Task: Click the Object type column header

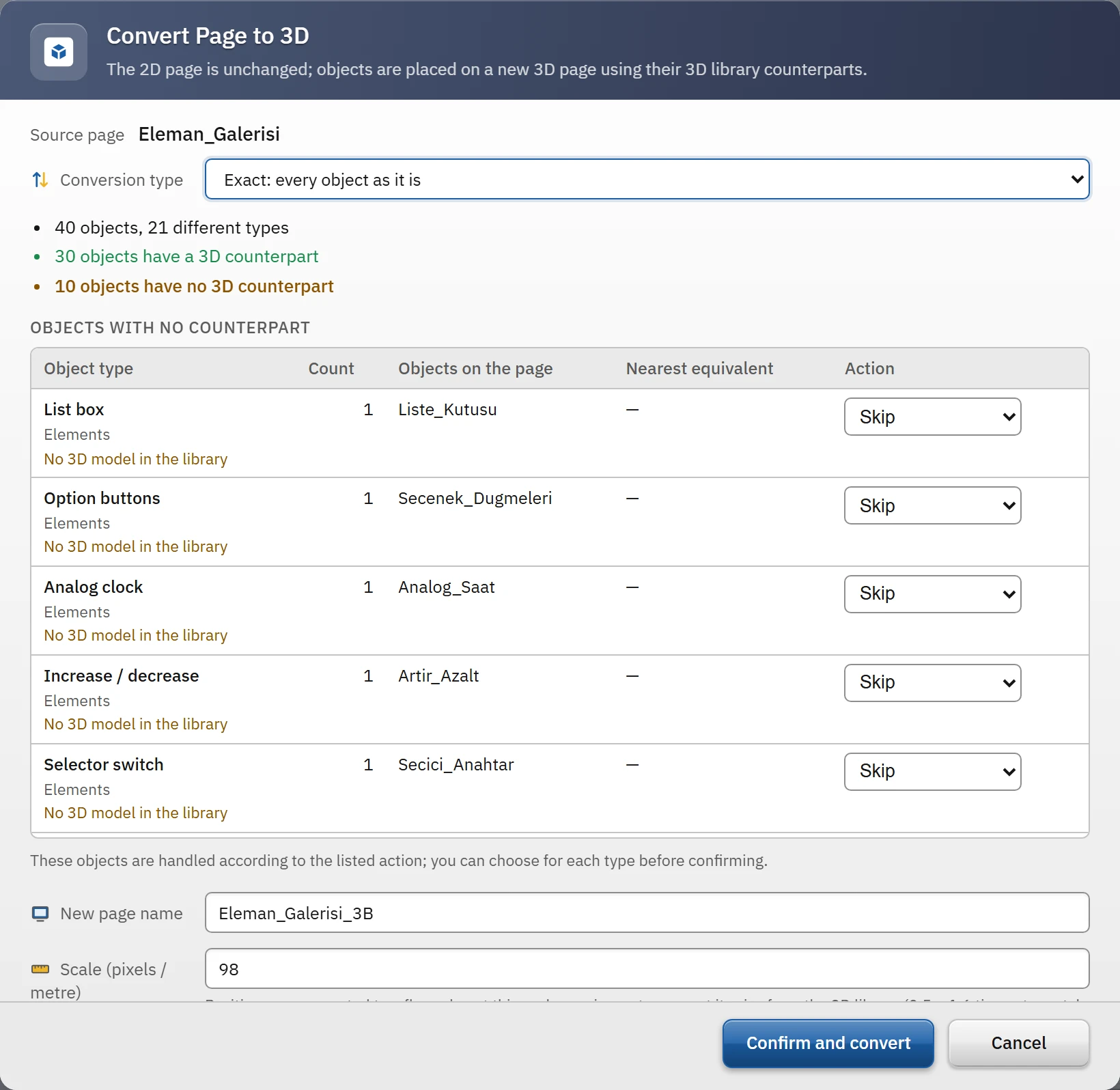Action: pyautogui.click(x=89, y=369)
